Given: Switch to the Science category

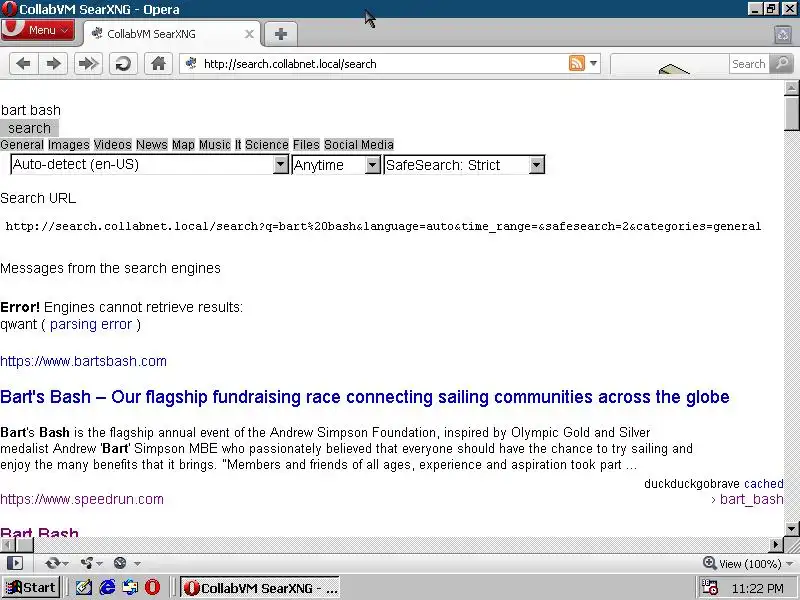Looking at the screenshot, I should pyautogui.click(x=267, y=145).
